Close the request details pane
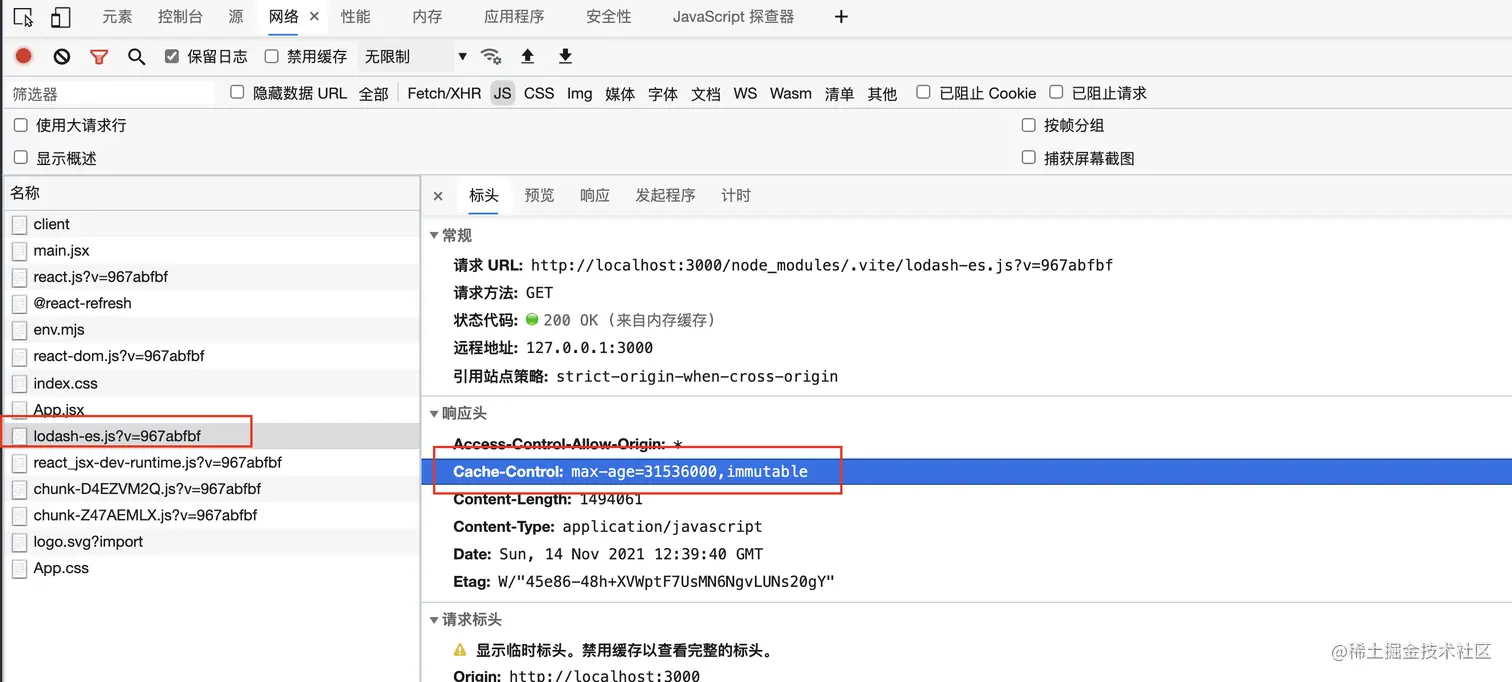The width and height of the screenshot is (1512, 682). point(438,196)
